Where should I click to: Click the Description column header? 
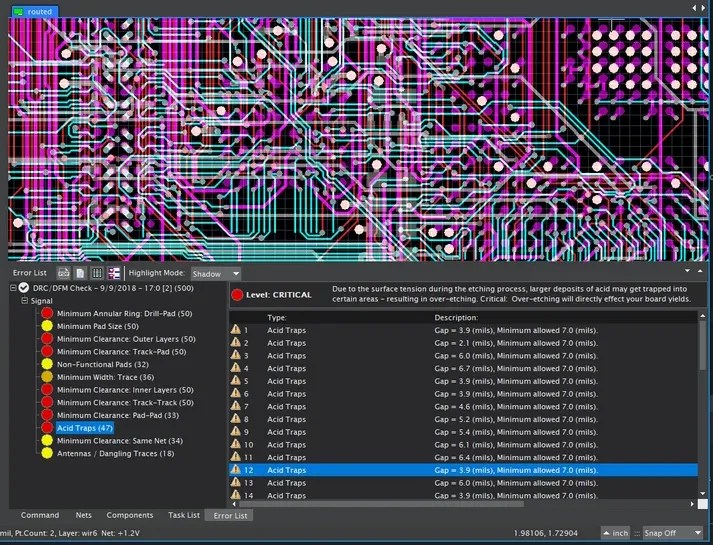click(456, 317)
